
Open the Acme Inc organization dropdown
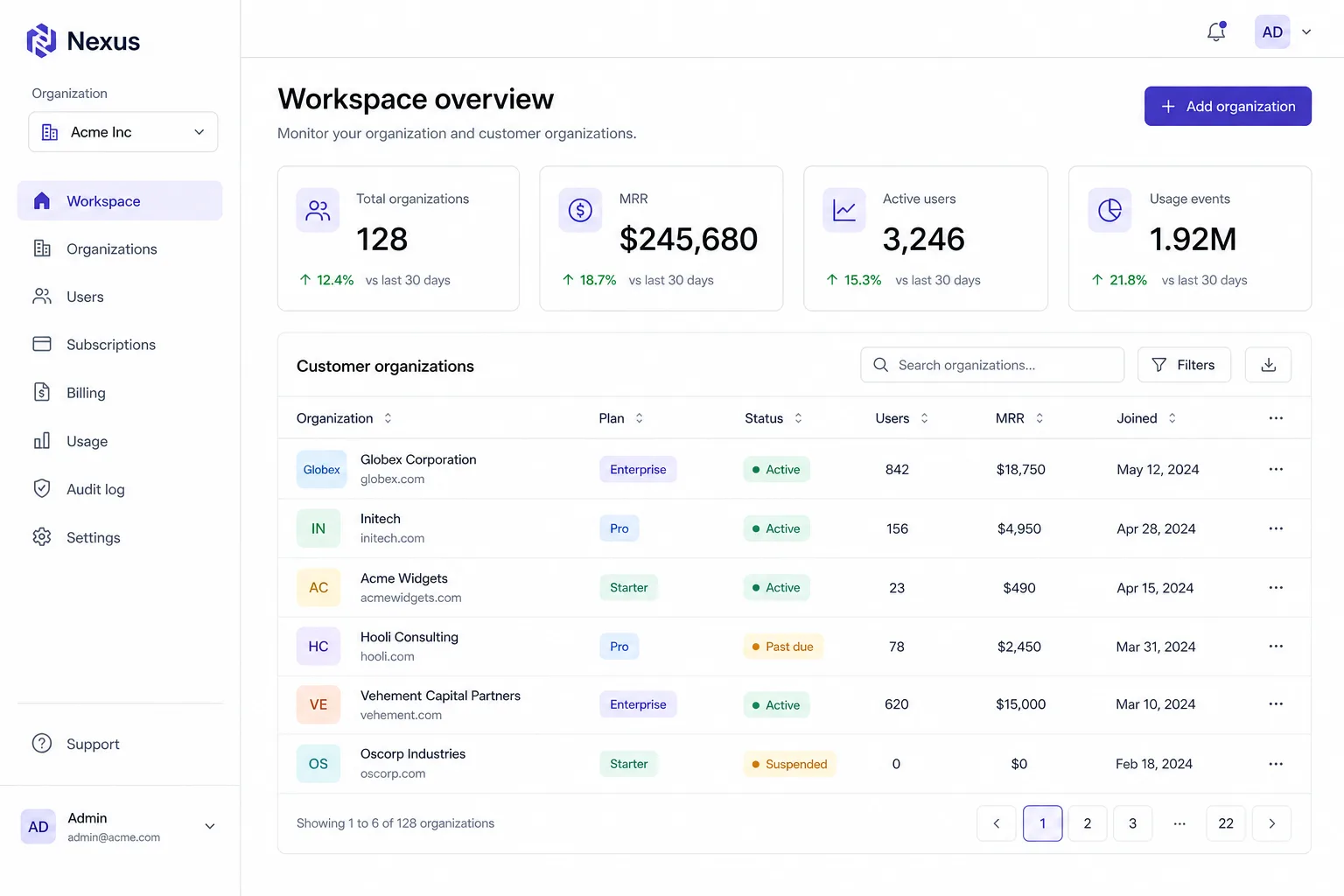[123, 132]
